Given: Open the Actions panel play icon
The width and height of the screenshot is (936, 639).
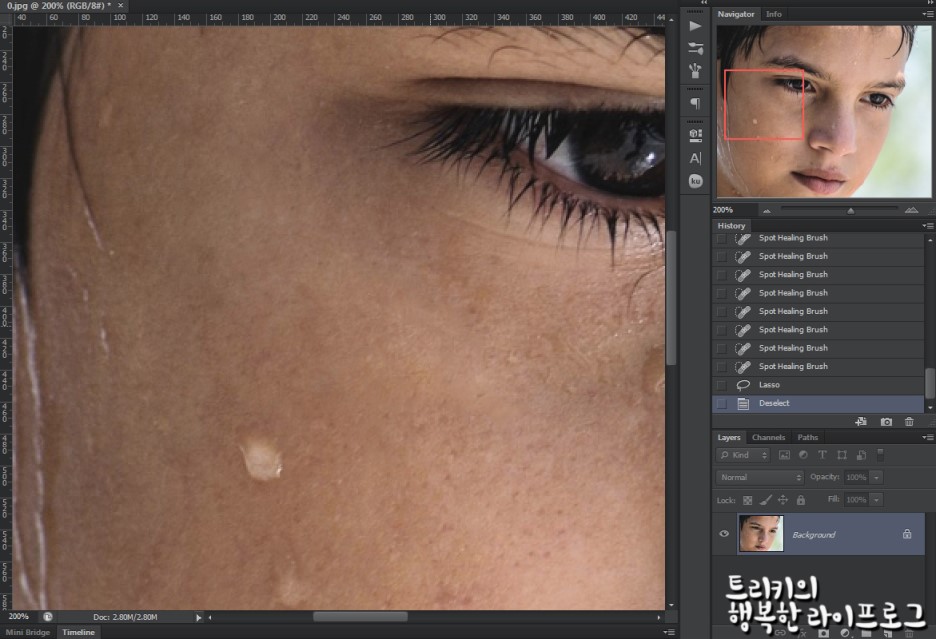Looking at the screenshot, I should coord(695,25).
